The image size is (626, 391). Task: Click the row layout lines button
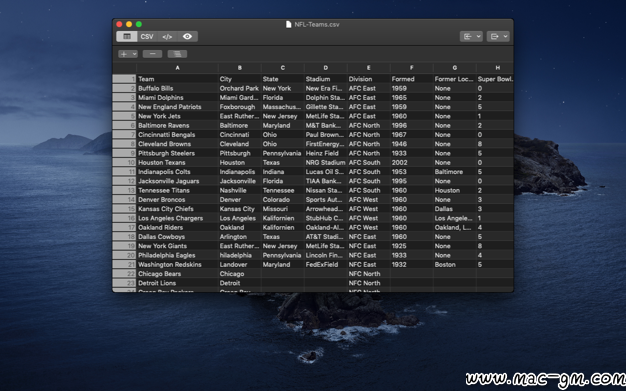[177, 54]
